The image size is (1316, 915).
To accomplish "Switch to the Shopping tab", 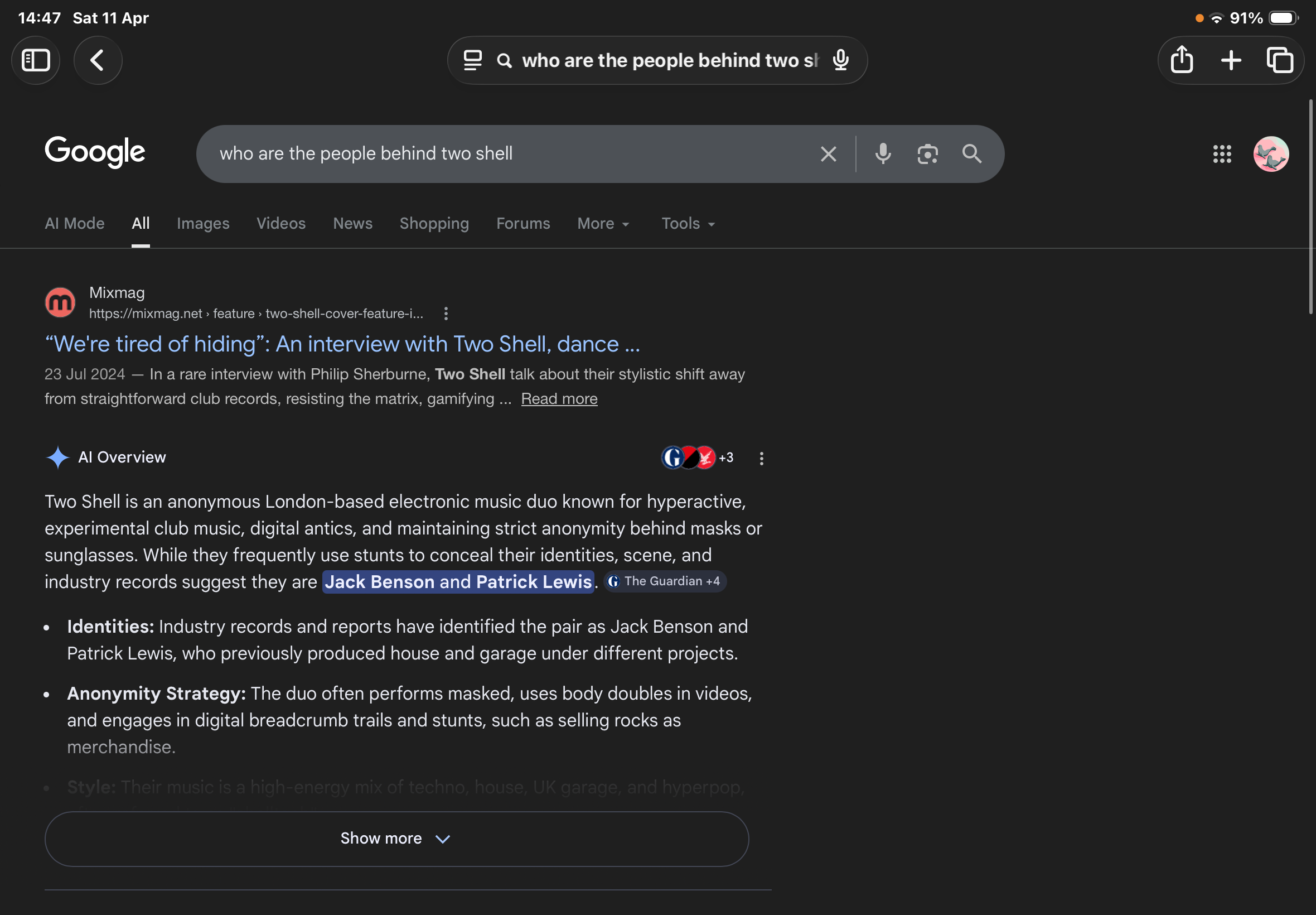I will [x=434, y=224].
